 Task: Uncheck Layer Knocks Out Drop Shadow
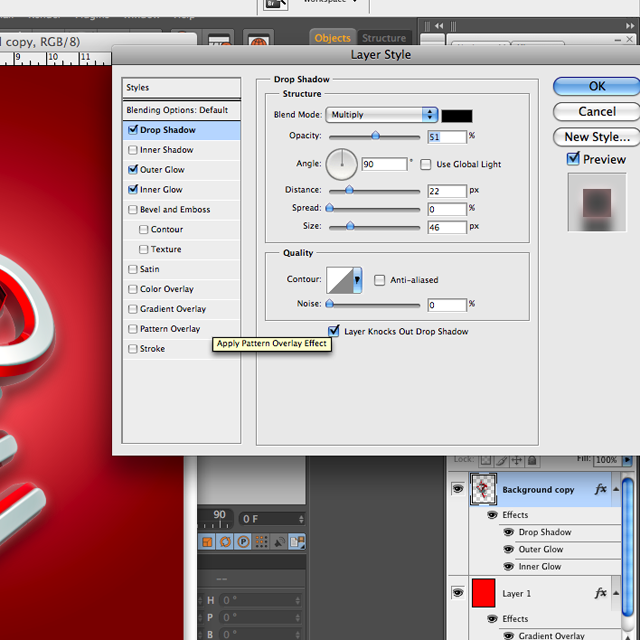click(333, 331)
